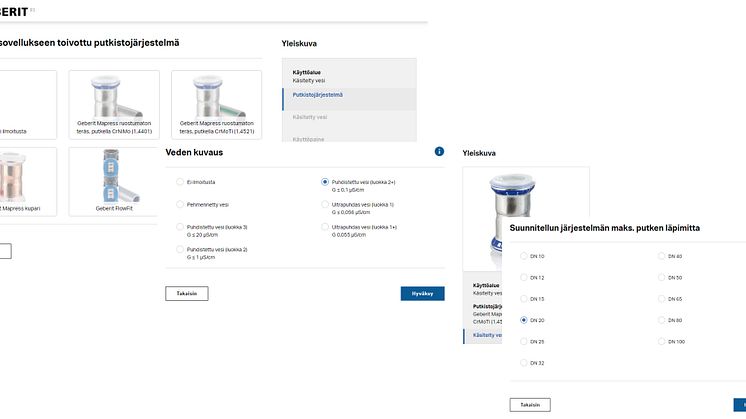Select Geberit Mapress CrNiMo (1.4401) pipe system
This screenshot has width=746, height=419.
tap(113, 104)
